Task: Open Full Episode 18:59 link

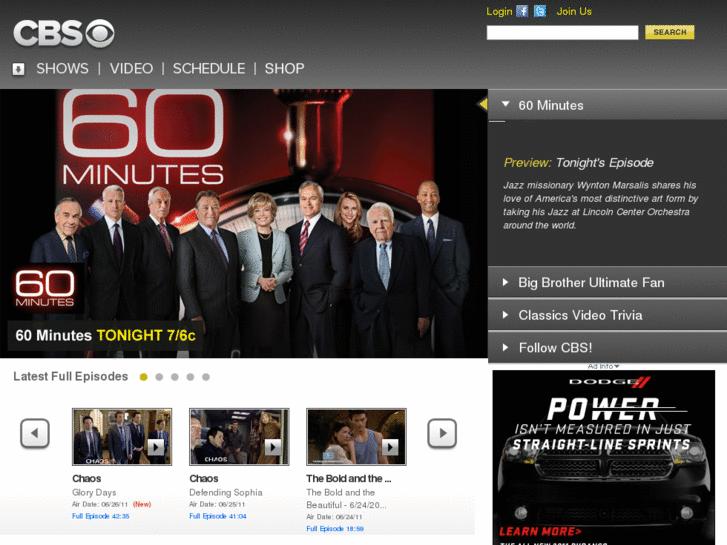Action: [x=335, y=529]
